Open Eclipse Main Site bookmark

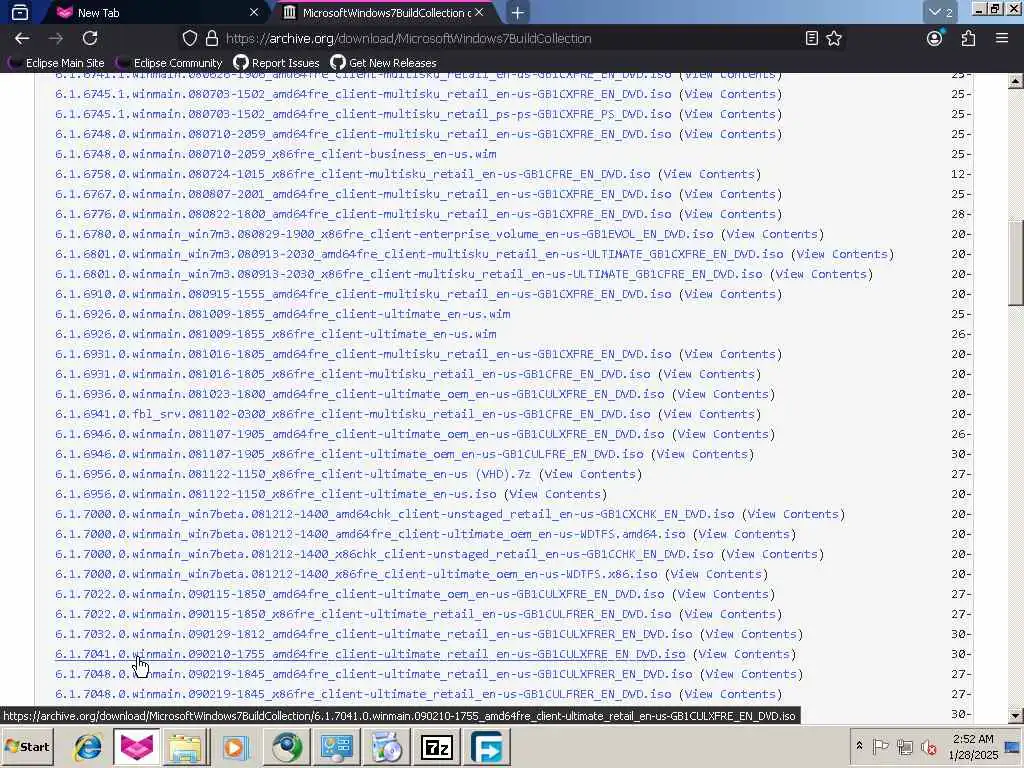[56, 63]
